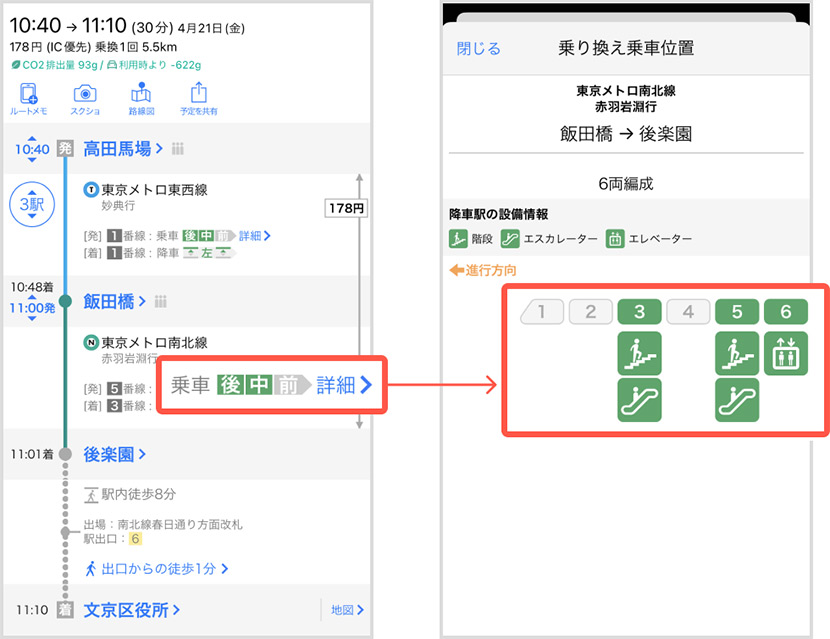
Task: Tap the 飯田橋 → 後楽園 heading
Action: (626, 133)
